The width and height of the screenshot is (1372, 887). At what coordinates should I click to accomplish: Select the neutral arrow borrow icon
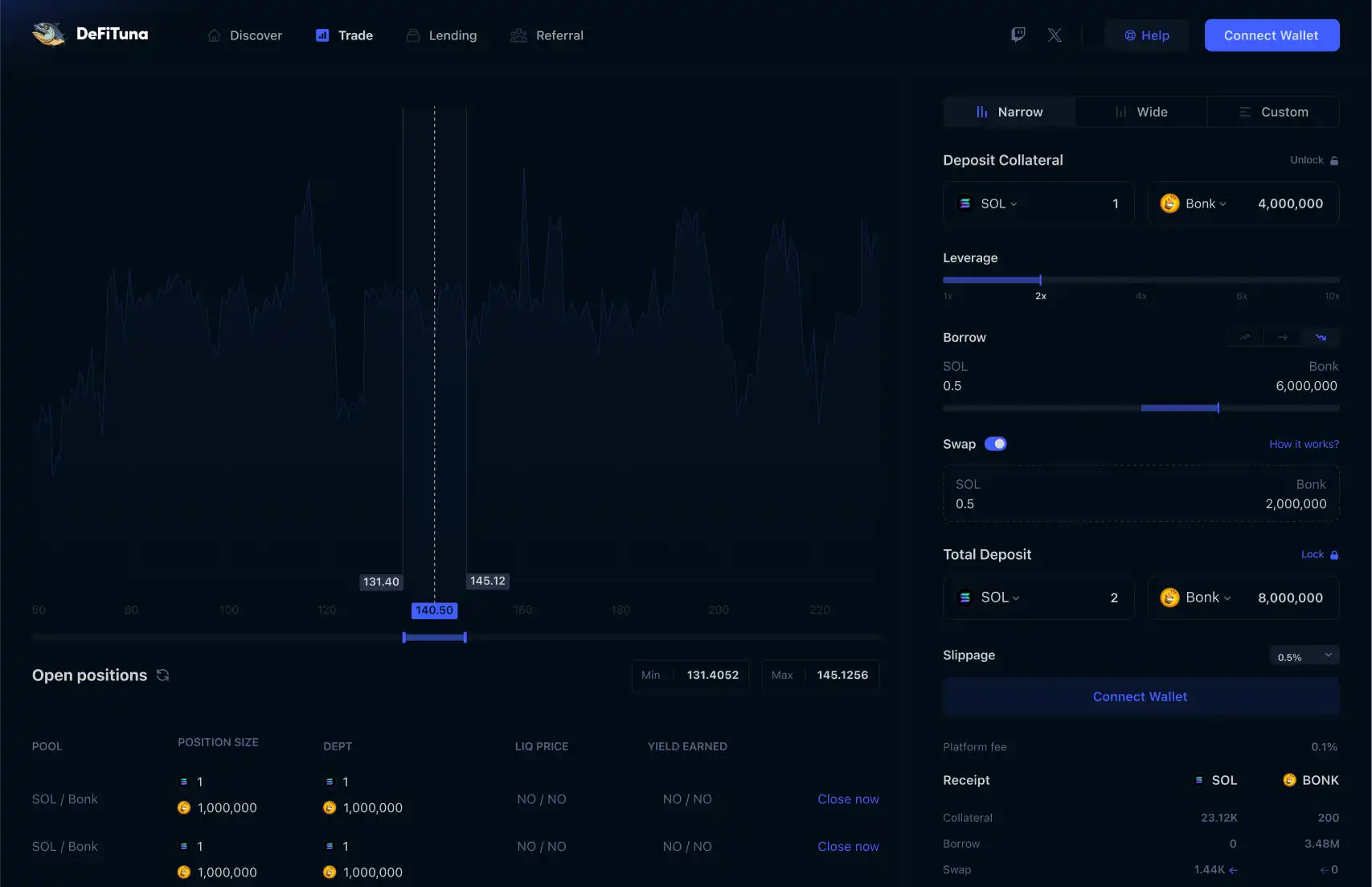1283,337
